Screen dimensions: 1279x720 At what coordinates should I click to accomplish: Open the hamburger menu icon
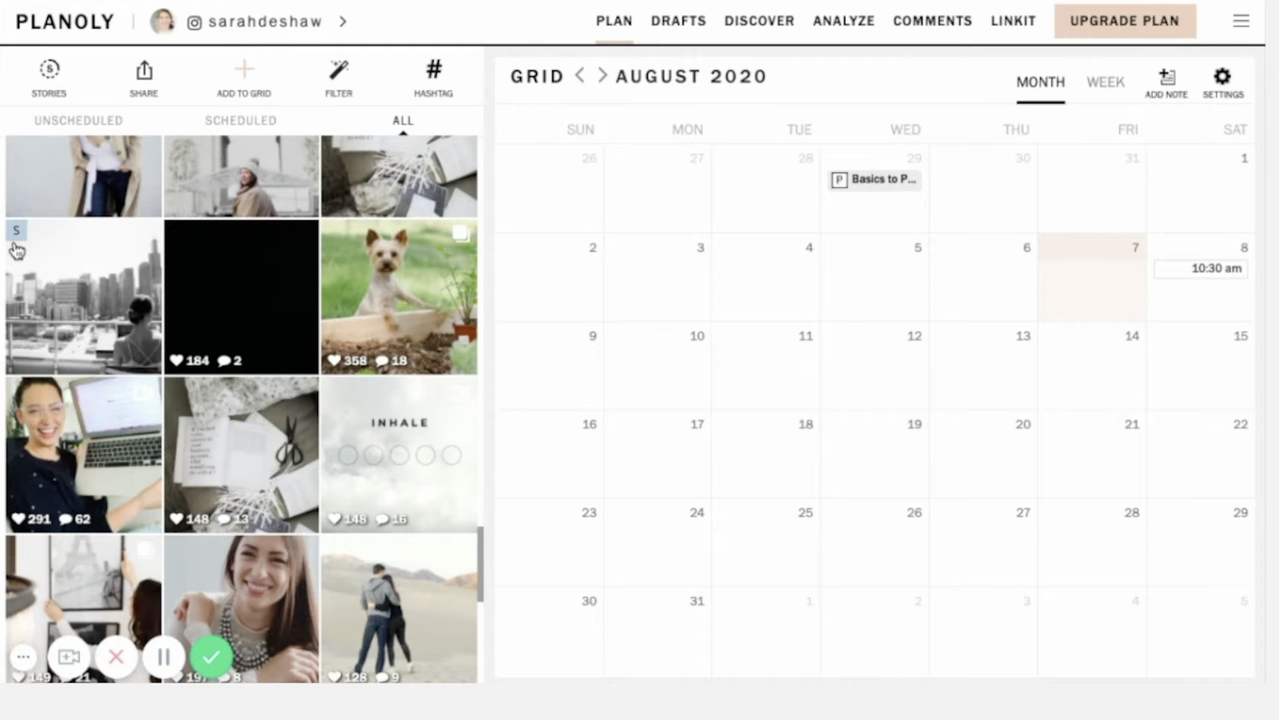(1241, 21)
